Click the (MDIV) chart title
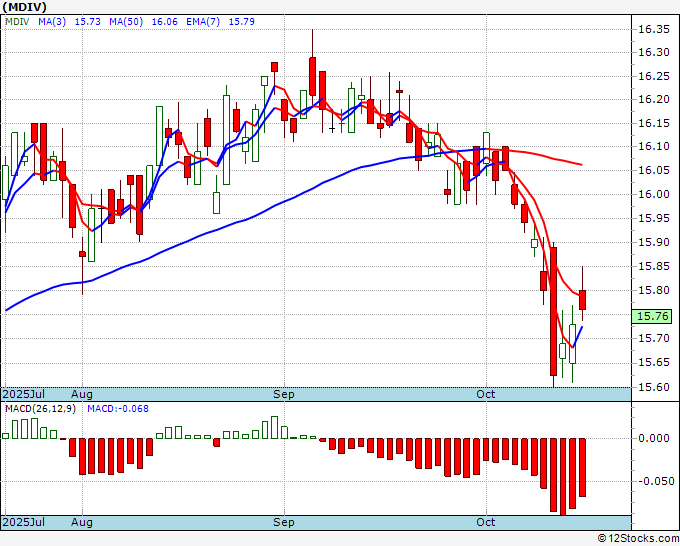This screenshot has height=546, width=680. [24, 7]
